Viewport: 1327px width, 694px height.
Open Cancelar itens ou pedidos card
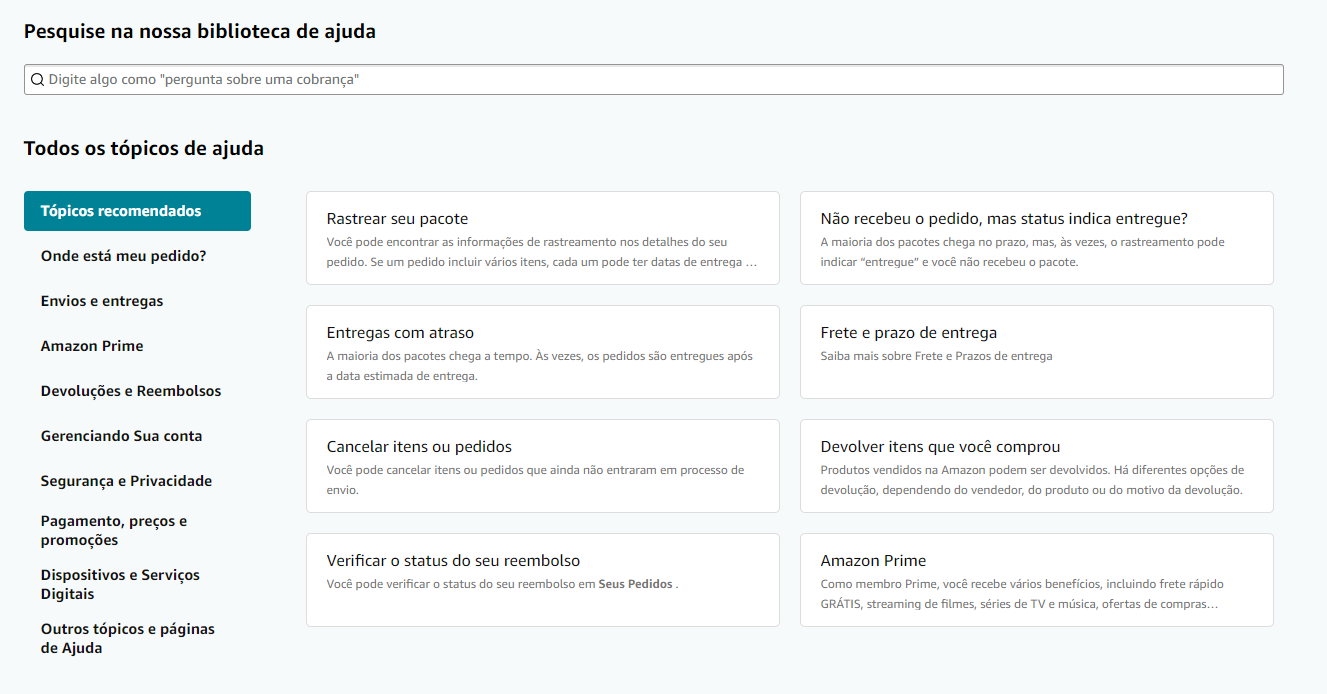click(x=543, y=466)
